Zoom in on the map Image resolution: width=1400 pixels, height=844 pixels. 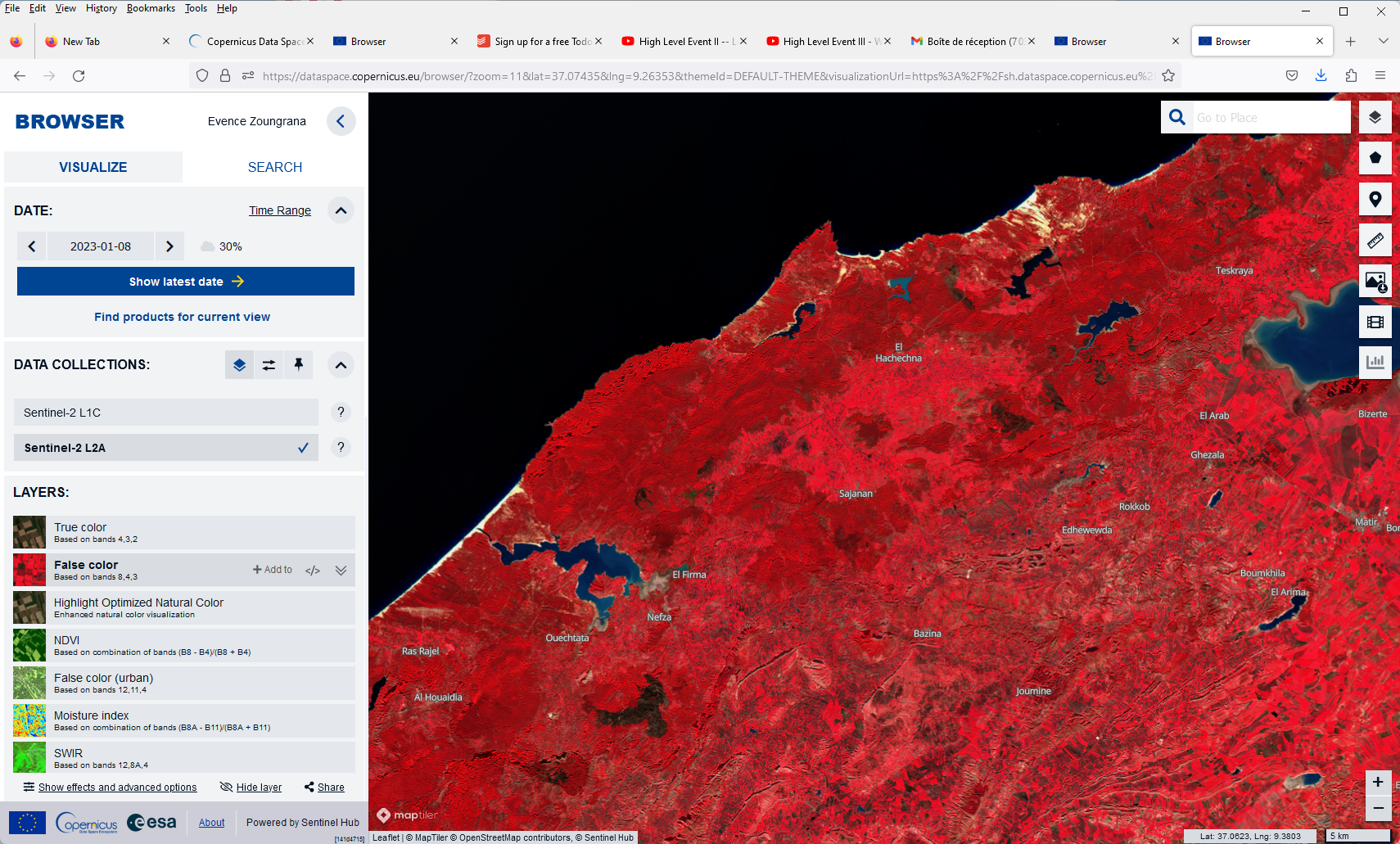coord(1378,783)
